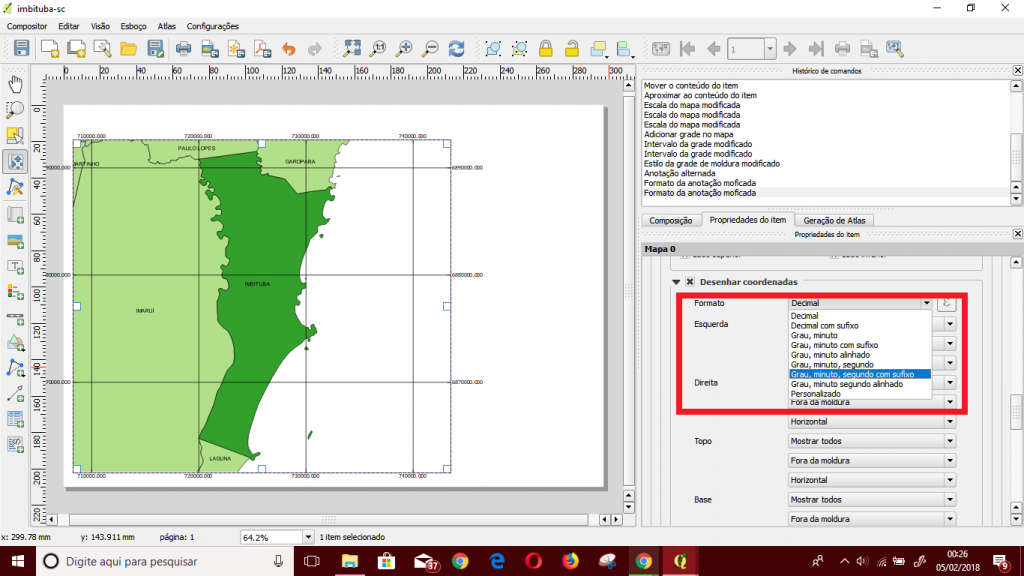The image size is (1024, 576).
Task: Open the Atlas menu
Action: pyautogui.click(x=166, y=26)
